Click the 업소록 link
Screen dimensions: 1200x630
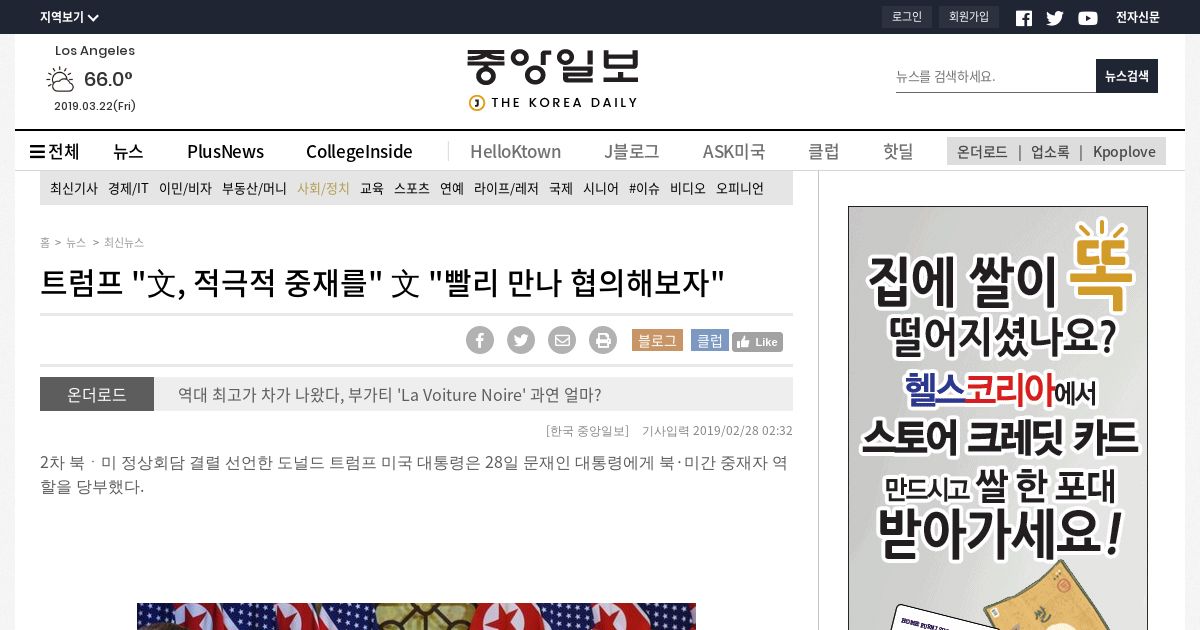tap(1050, 152)
